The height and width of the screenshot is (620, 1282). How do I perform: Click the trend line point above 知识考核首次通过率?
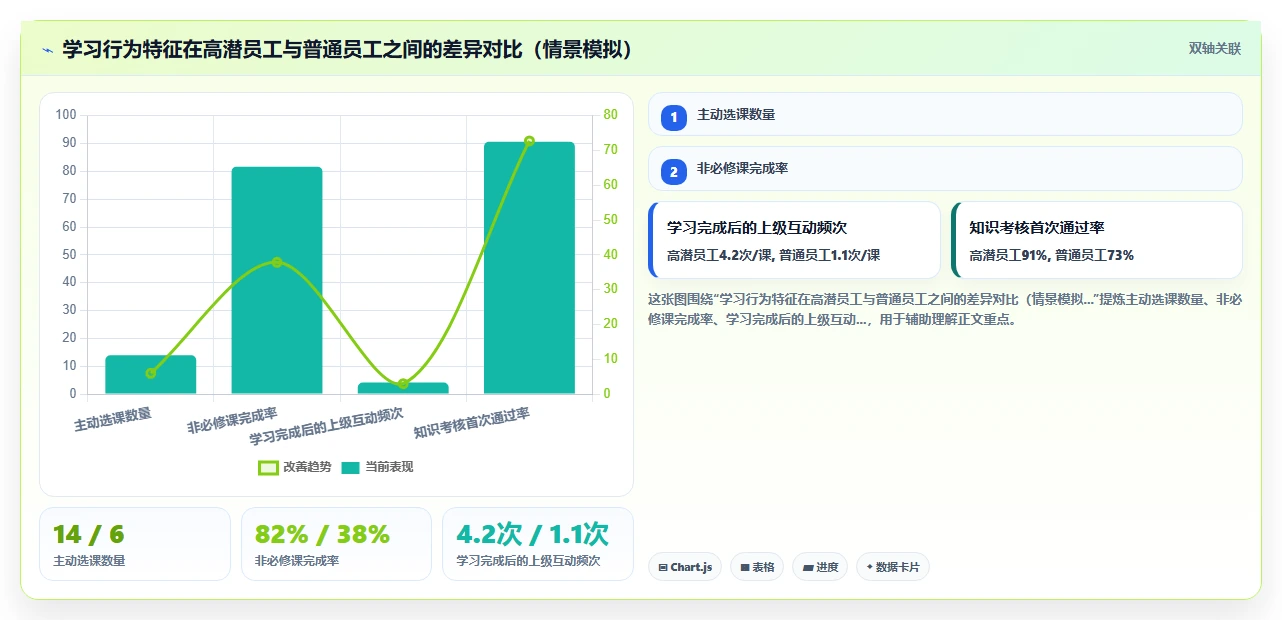pyautogui.click(x=529, y=141)
